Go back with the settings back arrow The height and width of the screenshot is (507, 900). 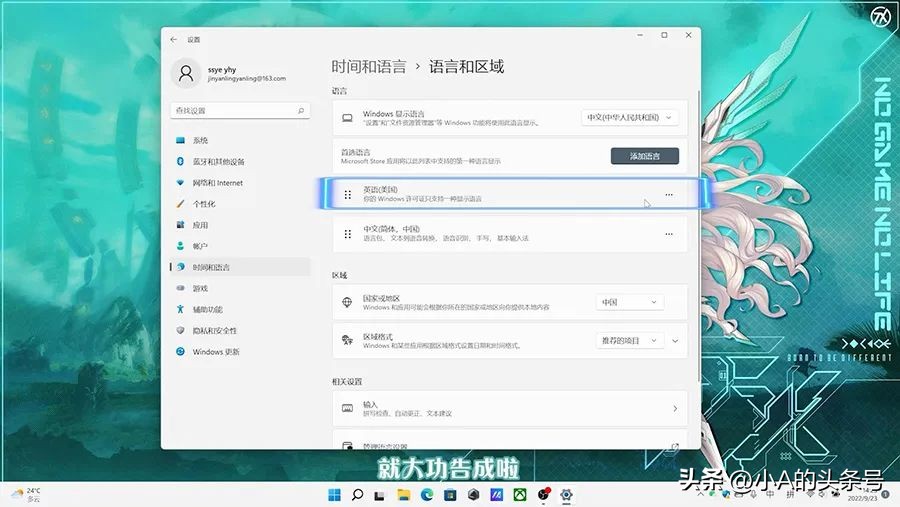[173, 40]
